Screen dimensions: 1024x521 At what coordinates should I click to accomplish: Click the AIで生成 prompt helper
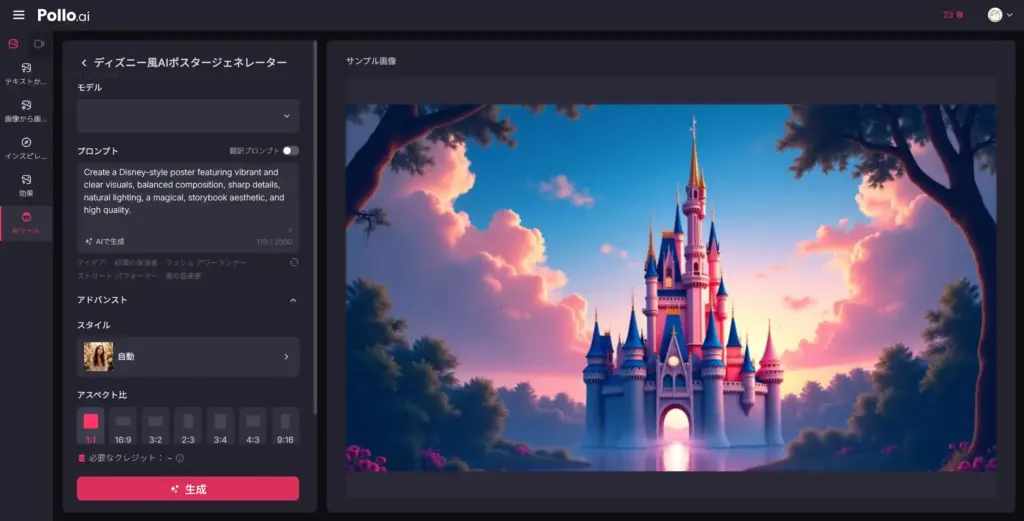coord(104,242)
